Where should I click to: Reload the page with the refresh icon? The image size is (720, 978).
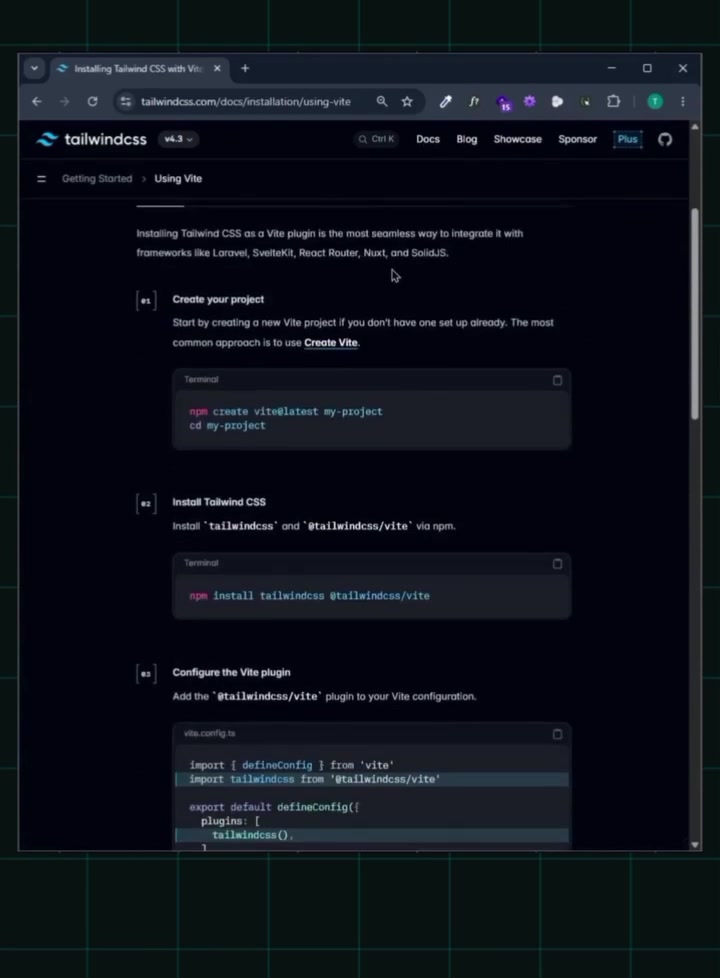coord(92,101)
